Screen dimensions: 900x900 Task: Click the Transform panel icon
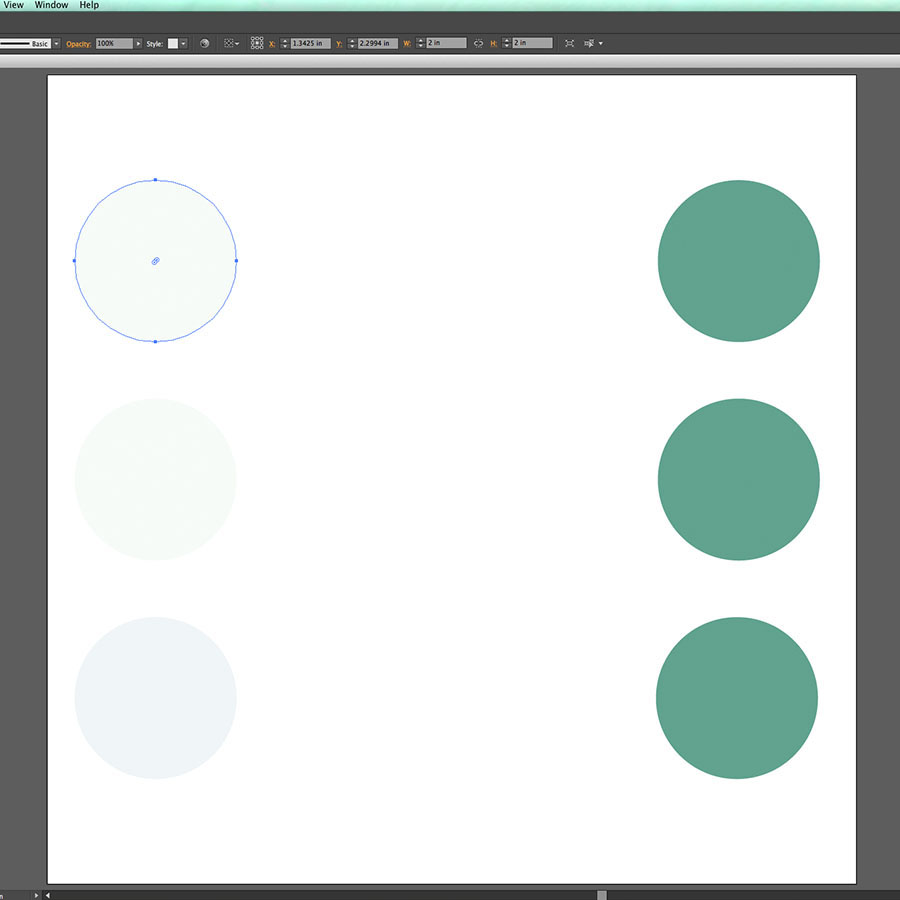(x=569, y=43)
